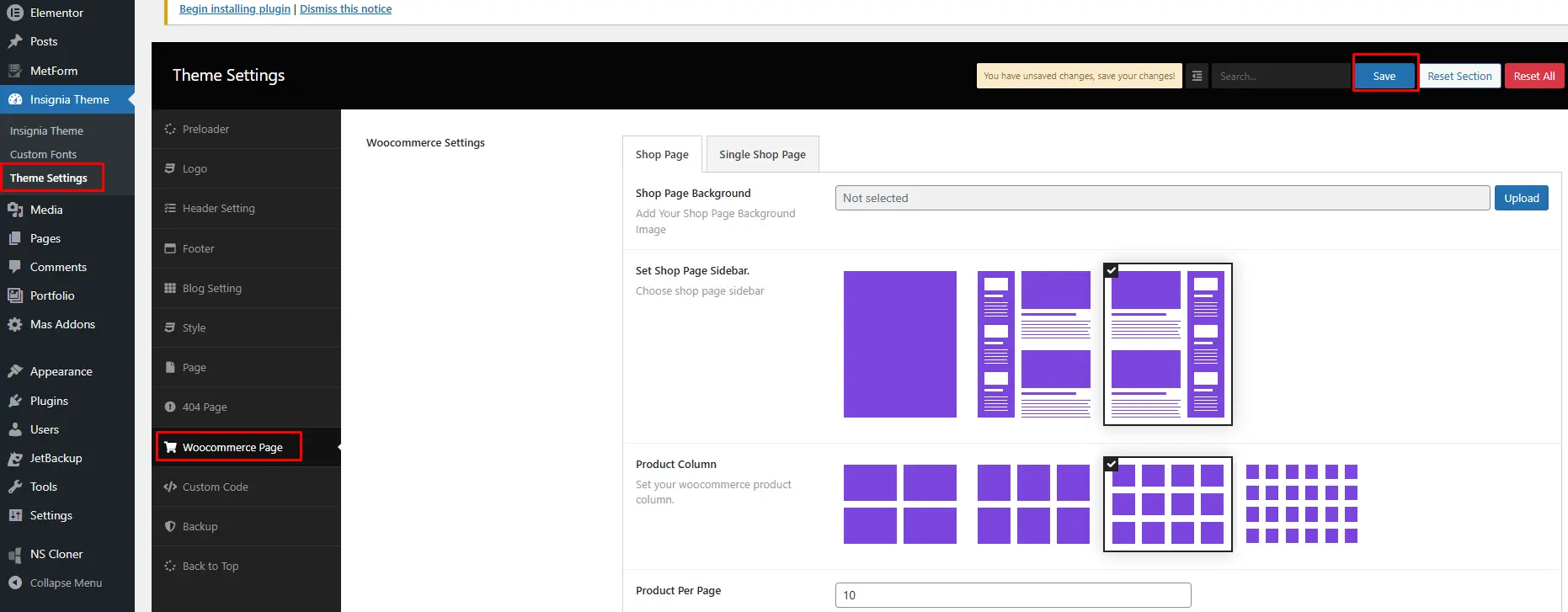Viewport: 1568px width, 612px height.
Task: Click the Media icon in sidebar
Action: [15, 210]
